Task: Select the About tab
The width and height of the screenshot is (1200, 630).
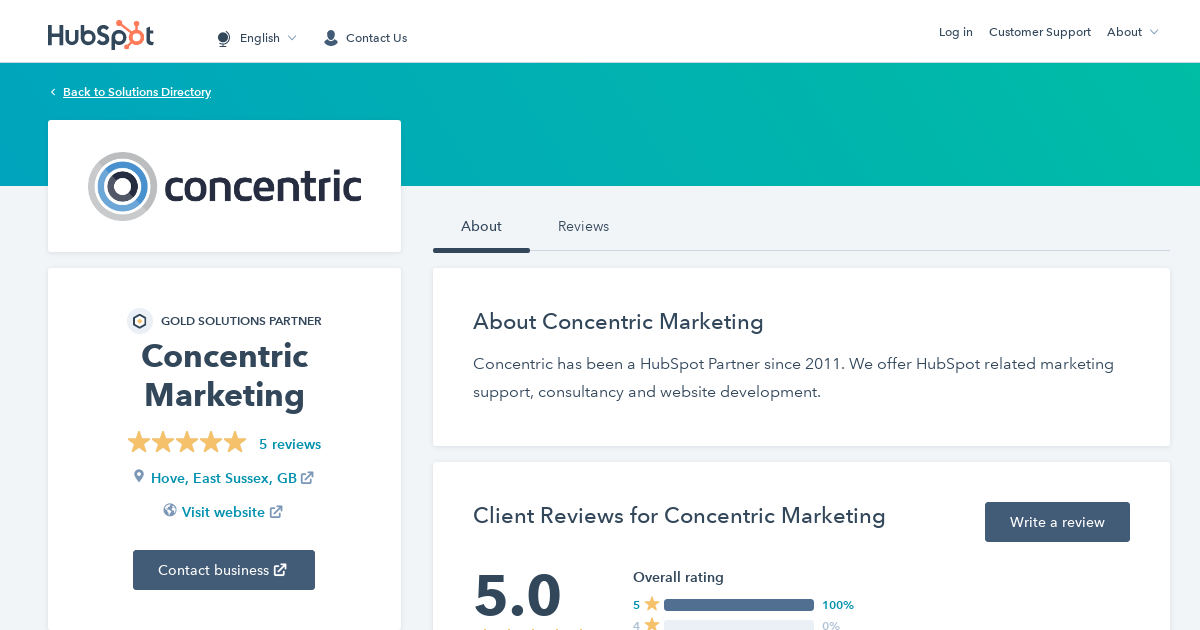Action: [x=481, y=226]
